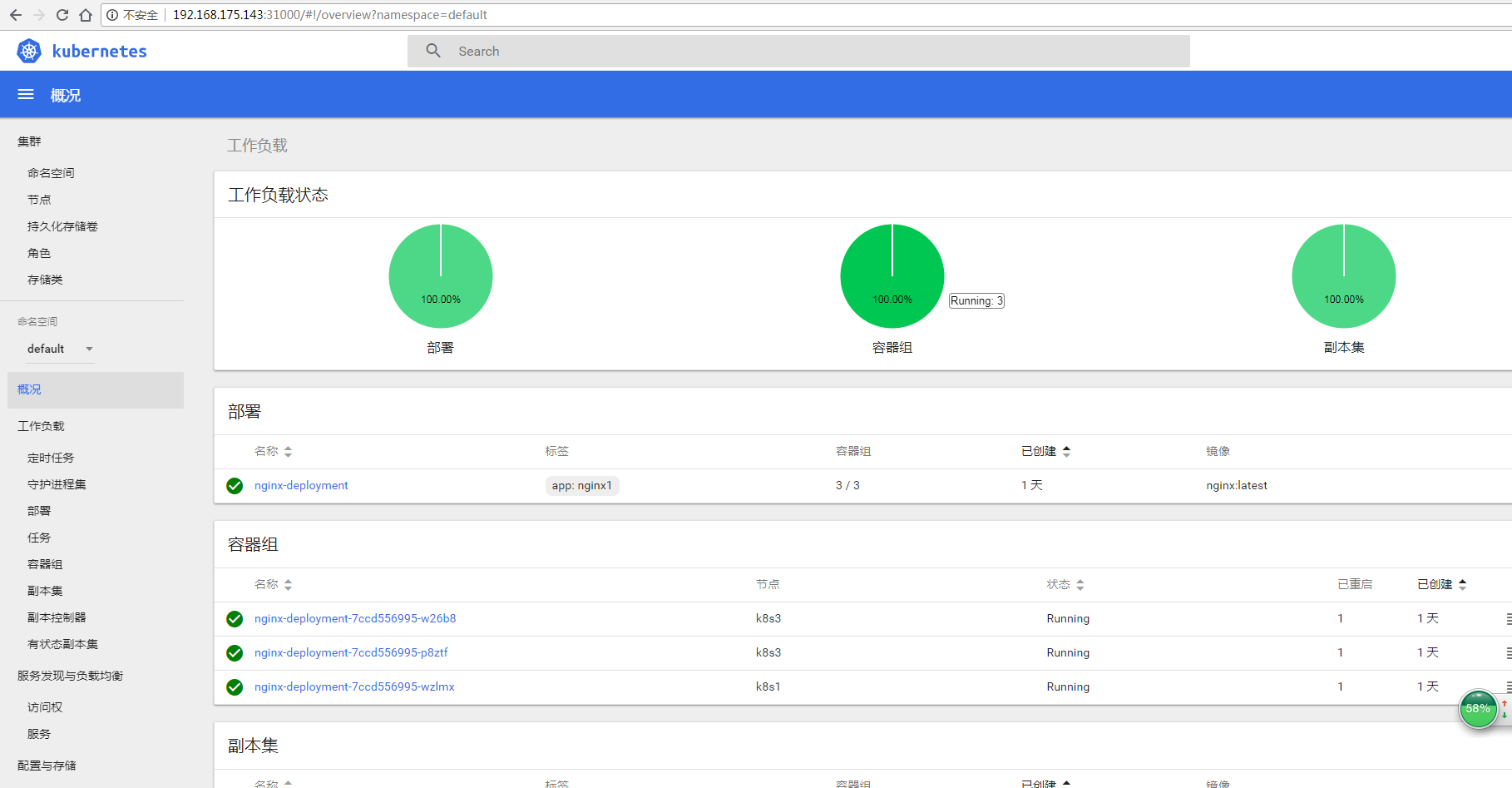
Task: Open 副本集 in sidebar
Action: pos(45,591)
